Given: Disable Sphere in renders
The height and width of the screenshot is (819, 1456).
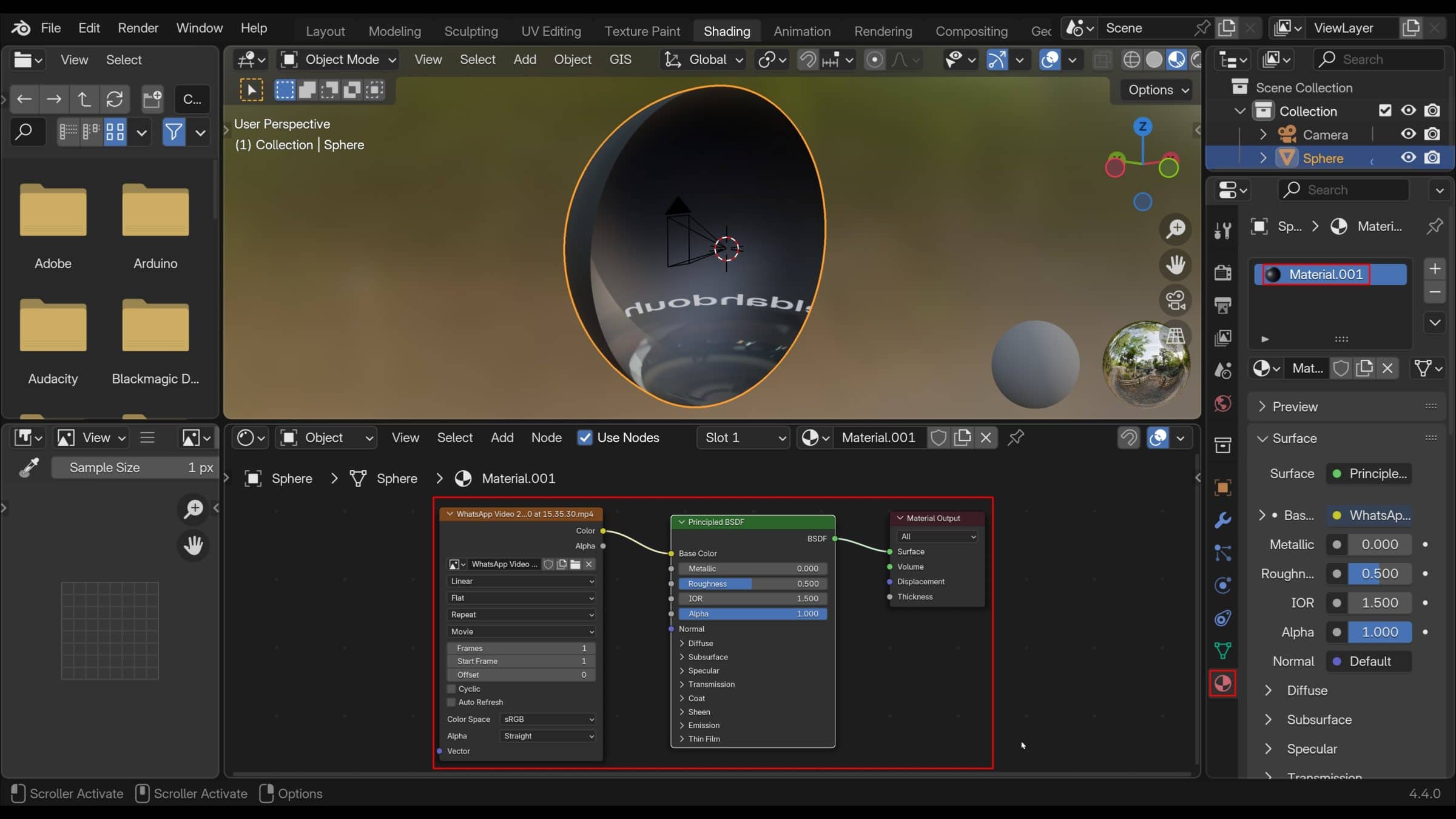Looking at the screenshot, I should pos(1432,158).
